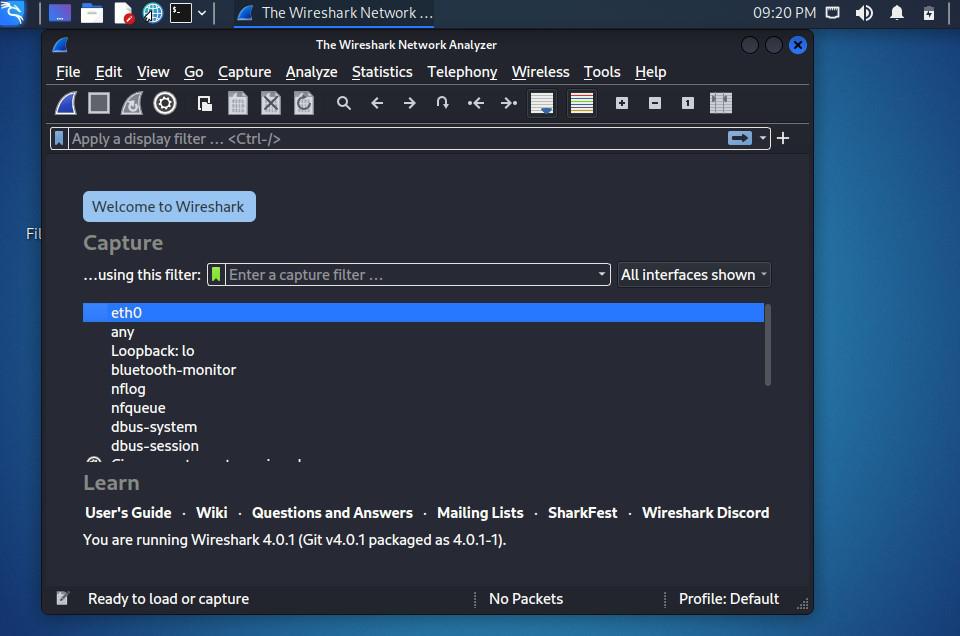Select the dbus-system interface
Viewport: 960px width, 636px height.
[423, 427]
